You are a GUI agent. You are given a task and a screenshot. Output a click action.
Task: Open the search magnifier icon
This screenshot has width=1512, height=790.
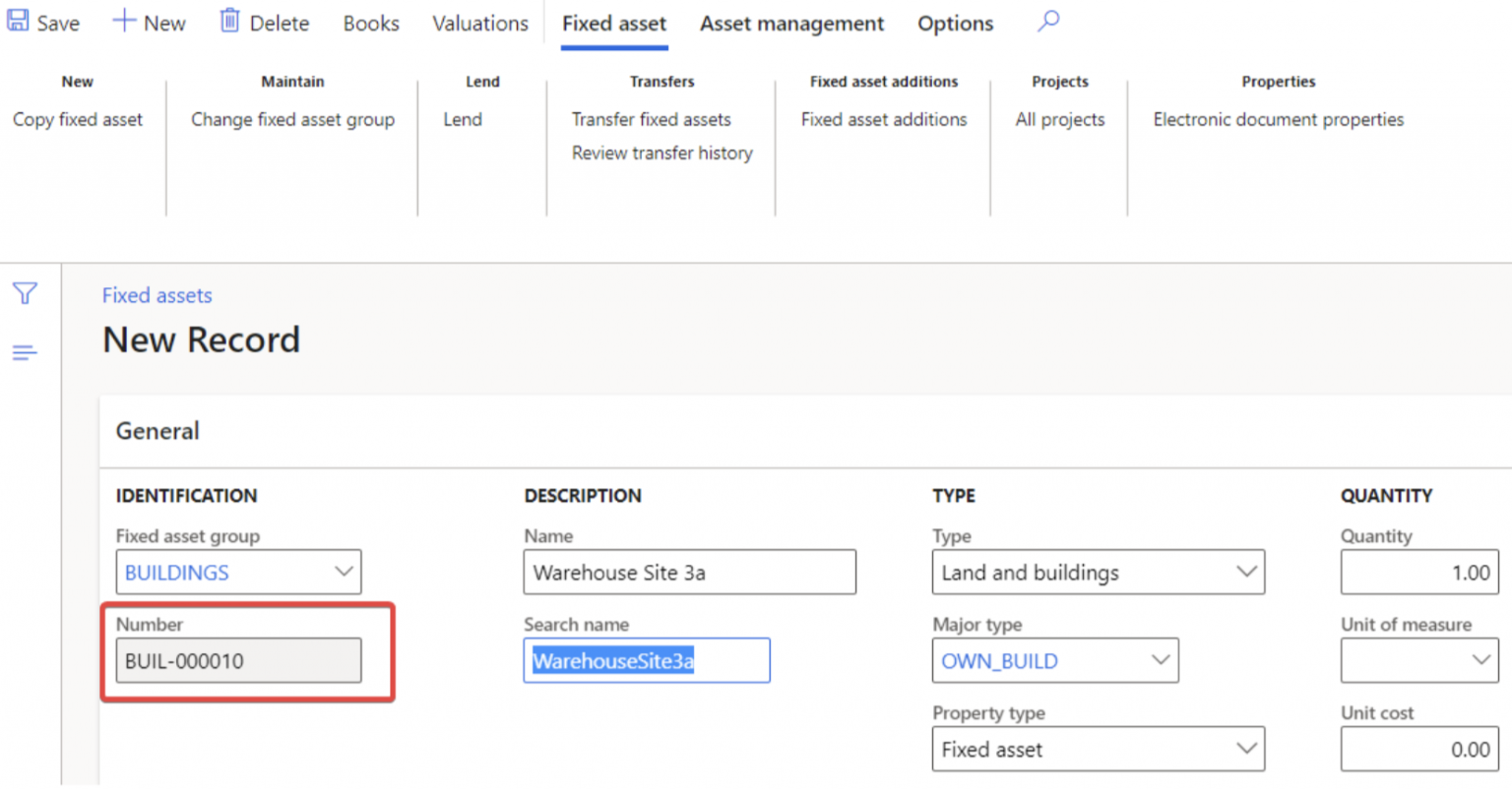(1047, 22)
